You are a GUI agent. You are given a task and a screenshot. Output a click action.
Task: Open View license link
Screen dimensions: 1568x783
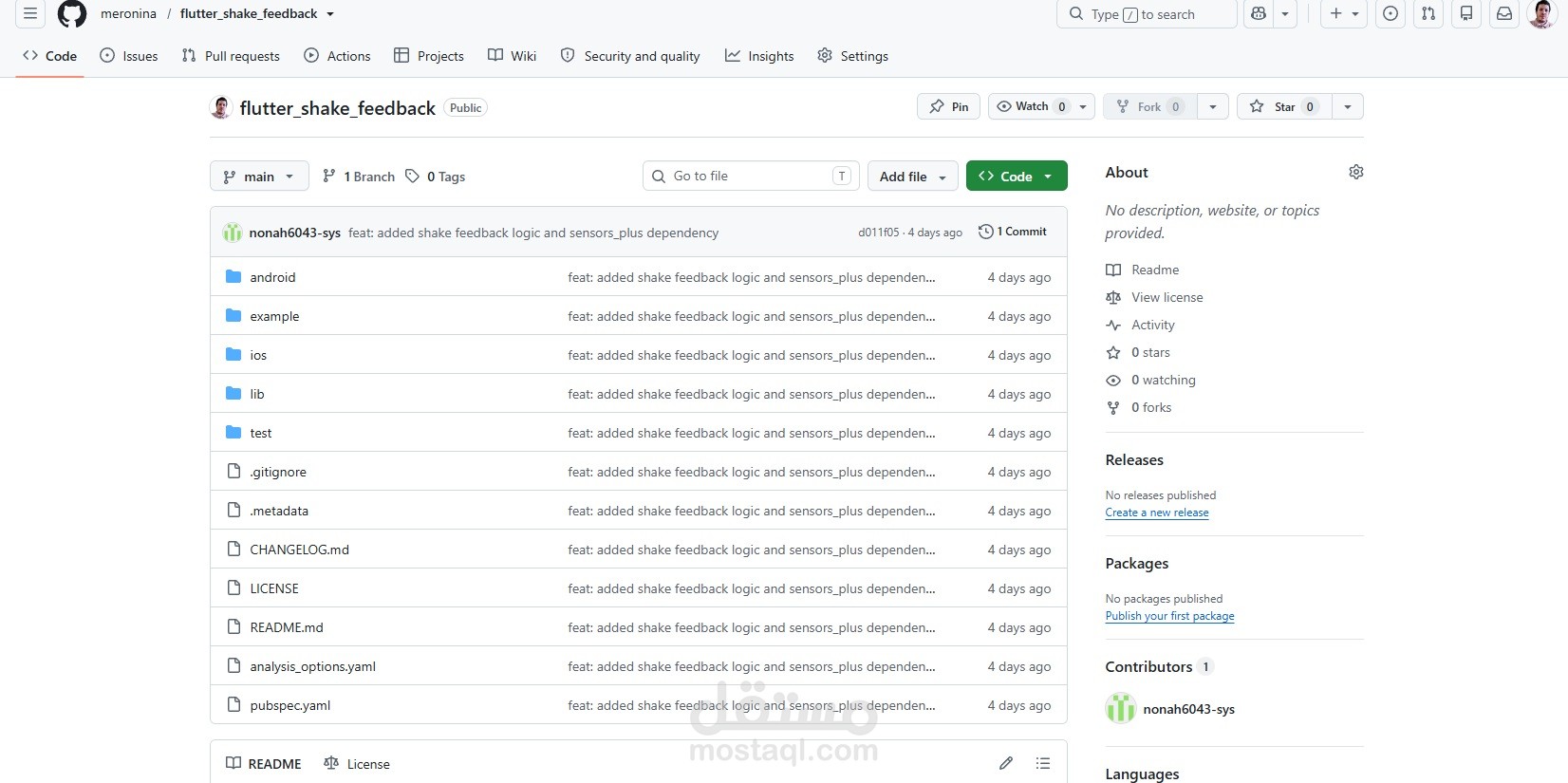click(x=1154, y=297)
